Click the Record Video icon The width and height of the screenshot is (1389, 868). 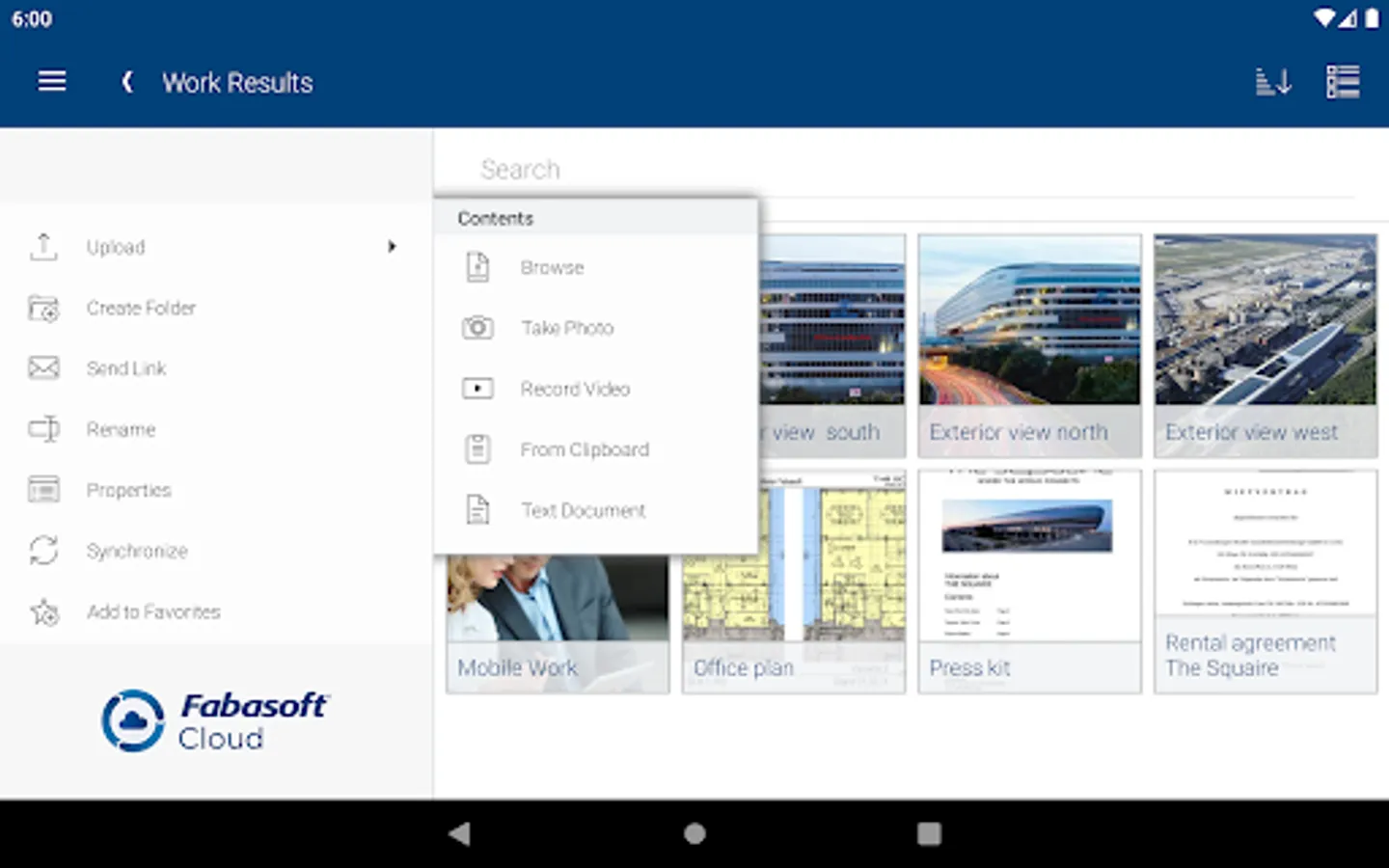click(x=477, y=389)
